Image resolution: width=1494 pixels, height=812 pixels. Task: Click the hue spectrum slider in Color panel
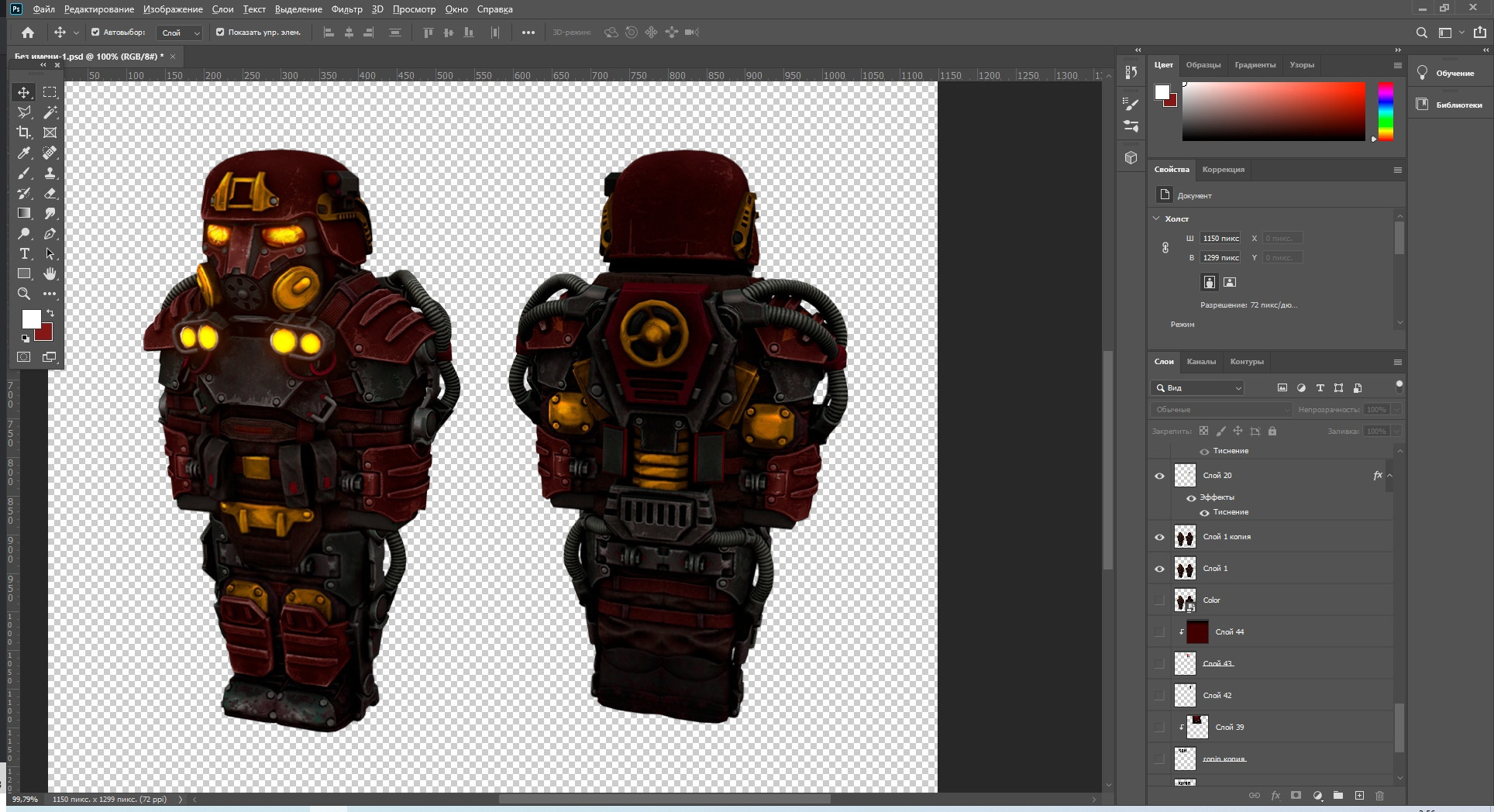(x=1386, y=112)
